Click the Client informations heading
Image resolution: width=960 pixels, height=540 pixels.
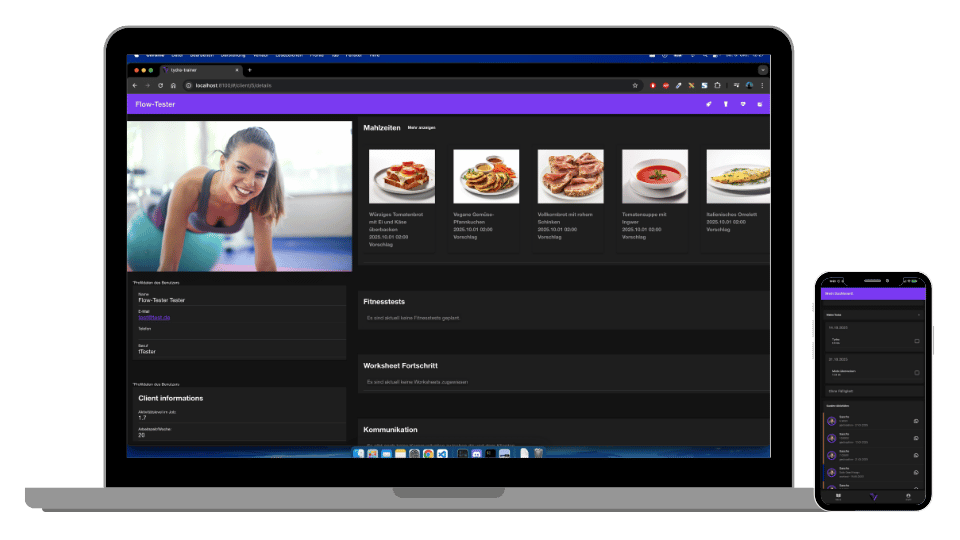pos(170,398)
